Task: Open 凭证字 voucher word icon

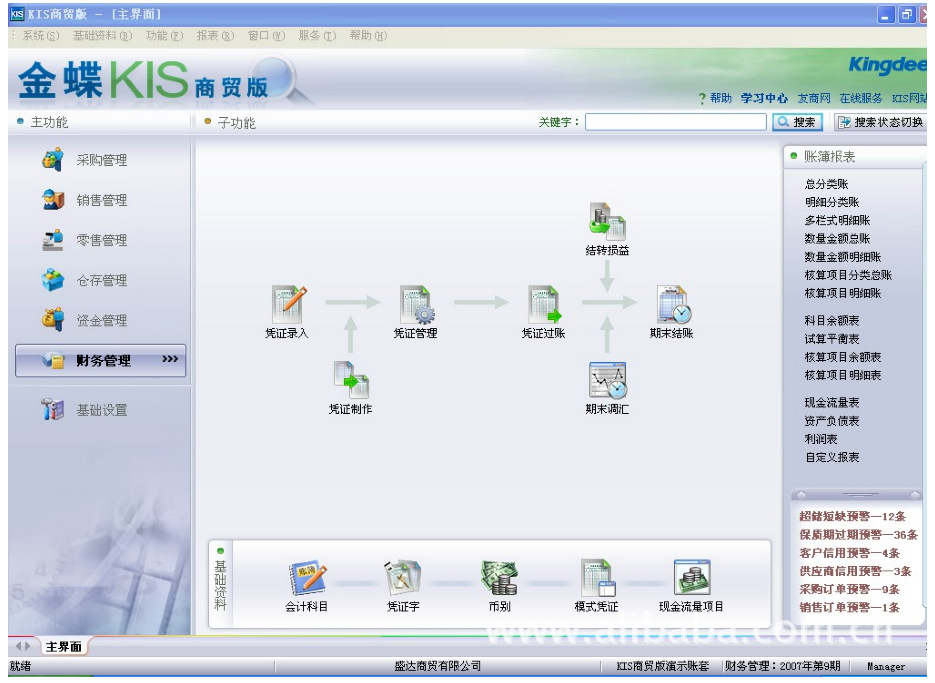Action: tap(403, 577)
